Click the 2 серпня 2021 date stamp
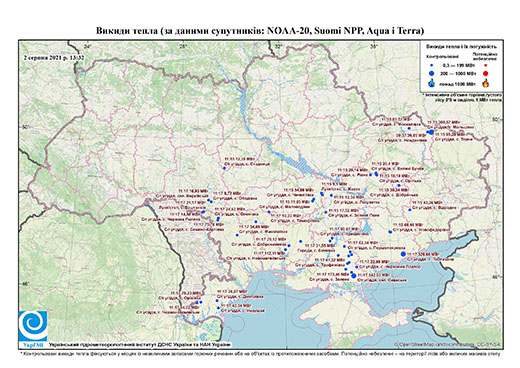This screenshot has height=368, width=520. click(x=54, y=57)
